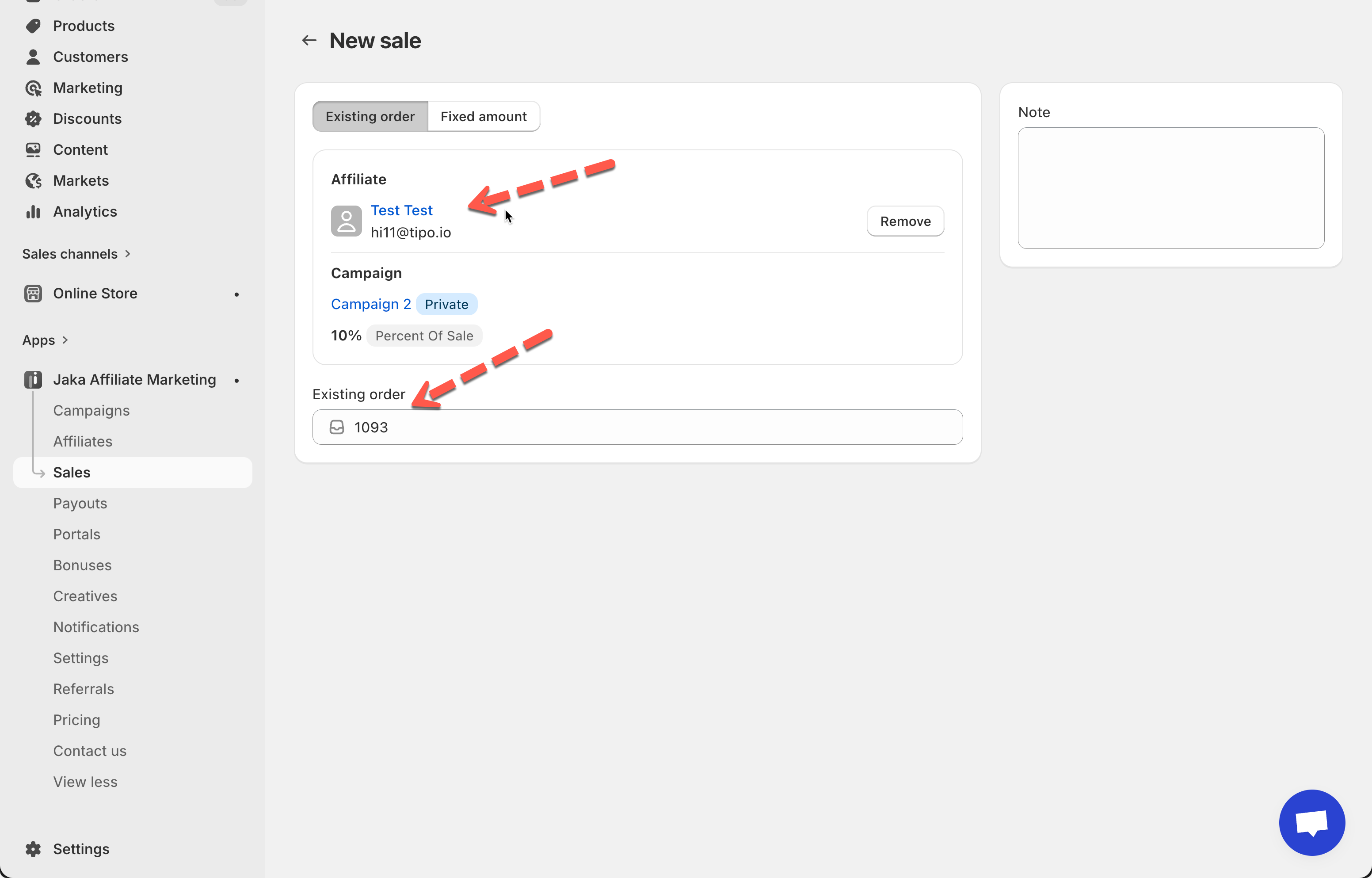Open the chat support bubble icon
The height and width of the screenshot is (878, 1372).
click(1311, 822)
